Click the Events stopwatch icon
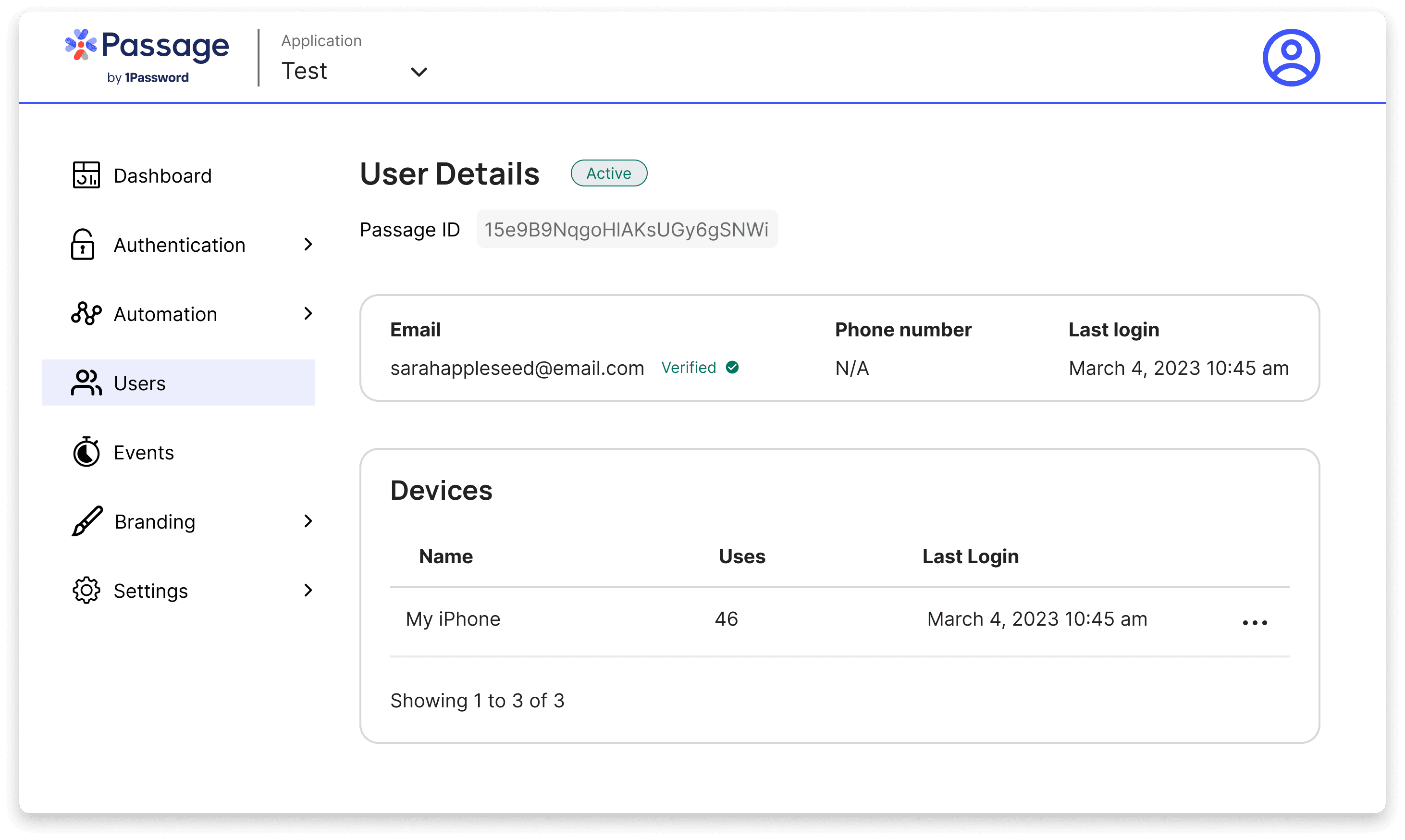Screen dimensions: 1405x840 [x=86, y=452]
